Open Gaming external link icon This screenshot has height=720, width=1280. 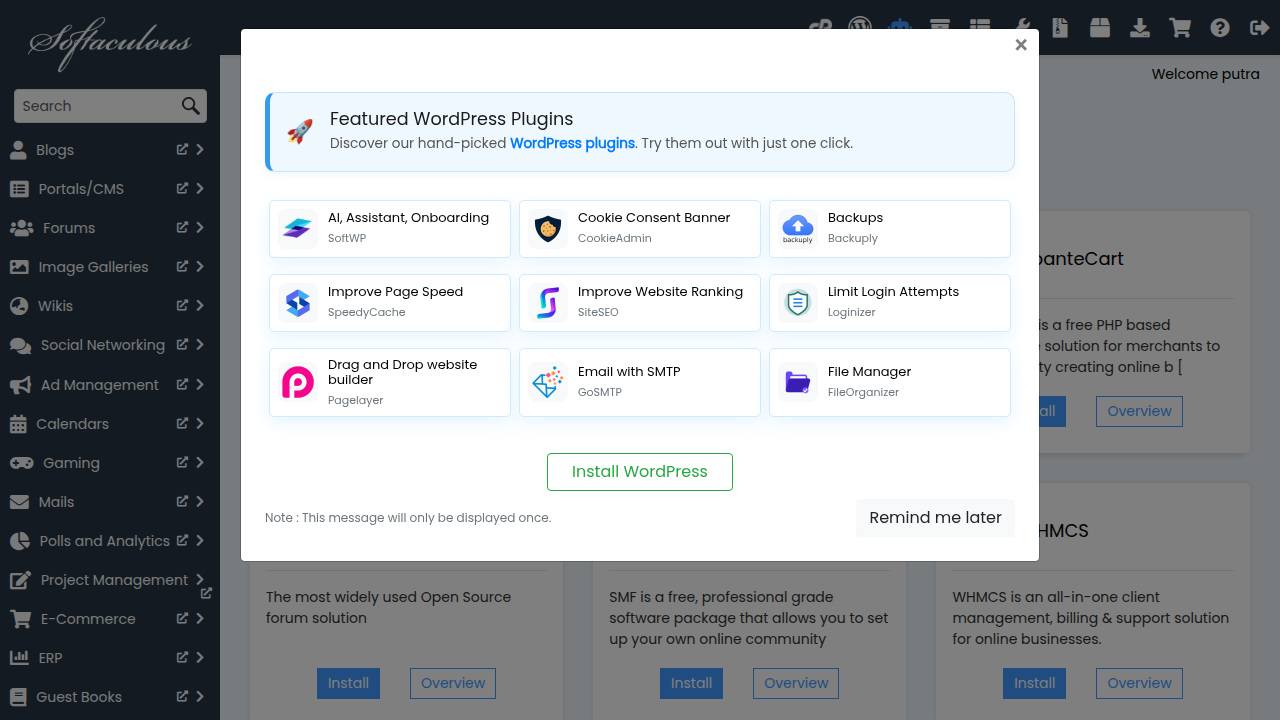click(x=182, y=462)
